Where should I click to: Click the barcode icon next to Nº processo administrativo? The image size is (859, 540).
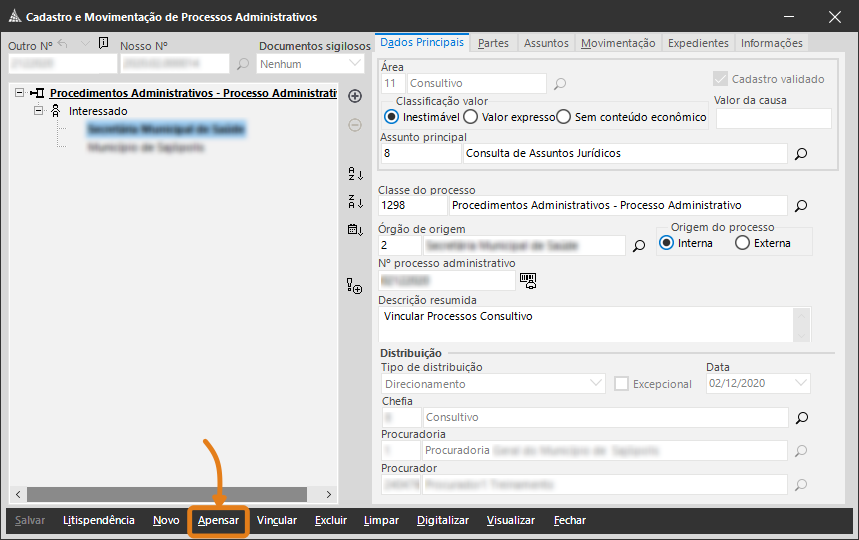click(527, 280)
